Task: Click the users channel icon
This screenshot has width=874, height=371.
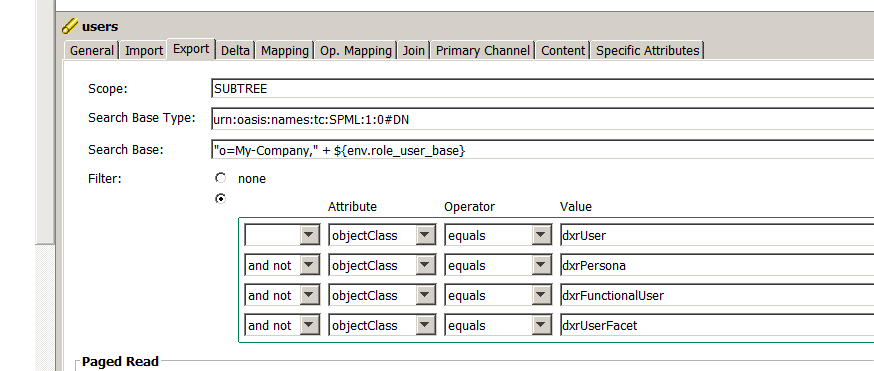Action: (70, 26)
